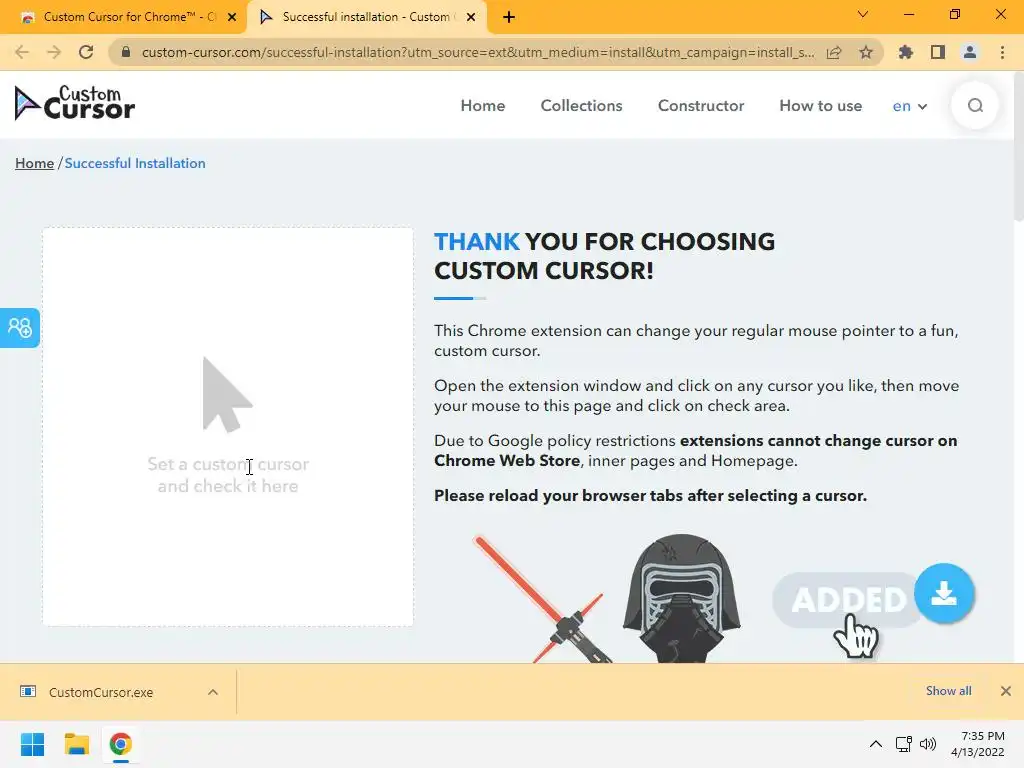Click the address bar URL
This screenshot has width=1024, height=768.
pyautogui.click(x=478, y=52)
